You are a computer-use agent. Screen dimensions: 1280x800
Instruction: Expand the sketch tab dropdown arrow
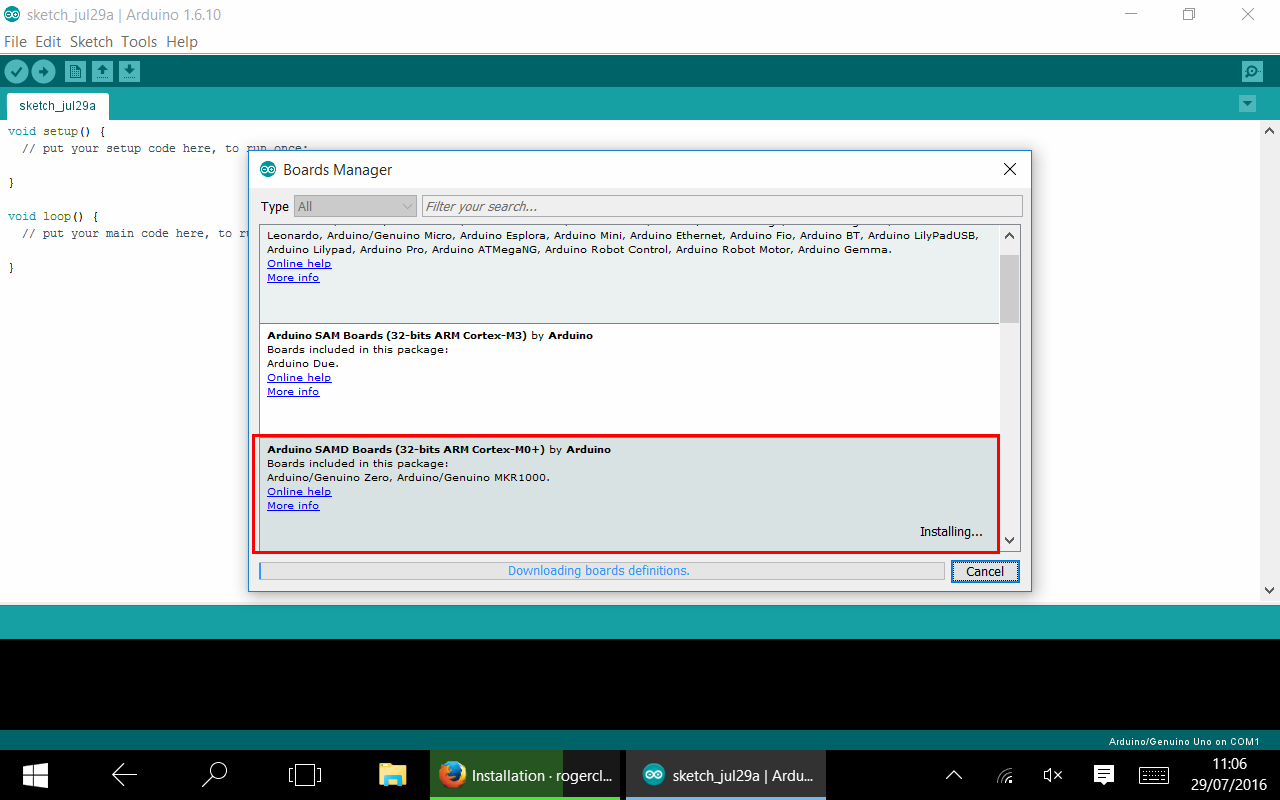click(1247, 104)
